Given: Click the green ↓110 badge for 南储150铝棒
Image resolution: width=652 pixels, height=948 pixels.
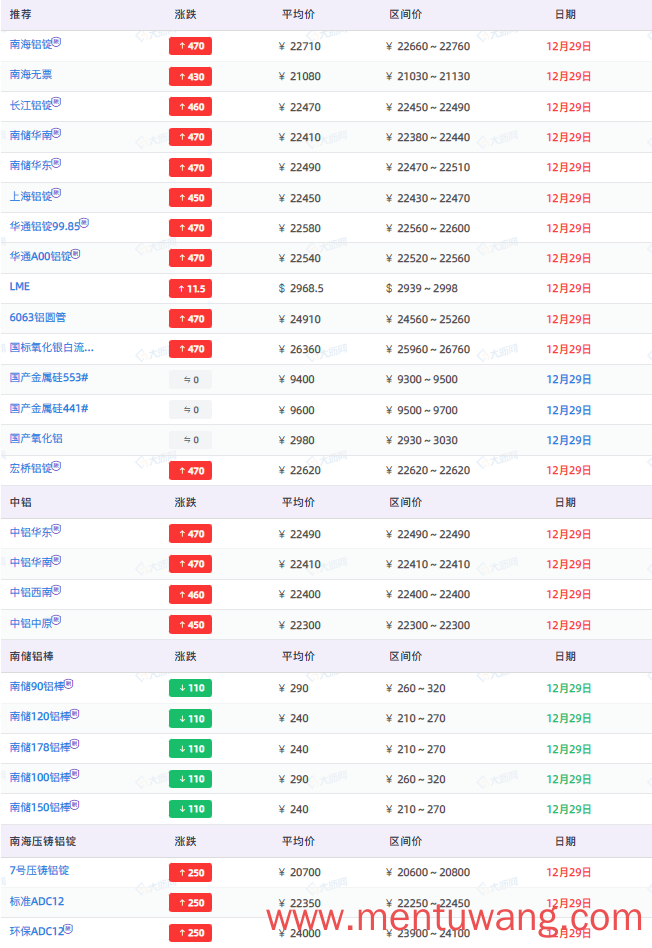Looking at the screenshot, I should click(191, 809).
